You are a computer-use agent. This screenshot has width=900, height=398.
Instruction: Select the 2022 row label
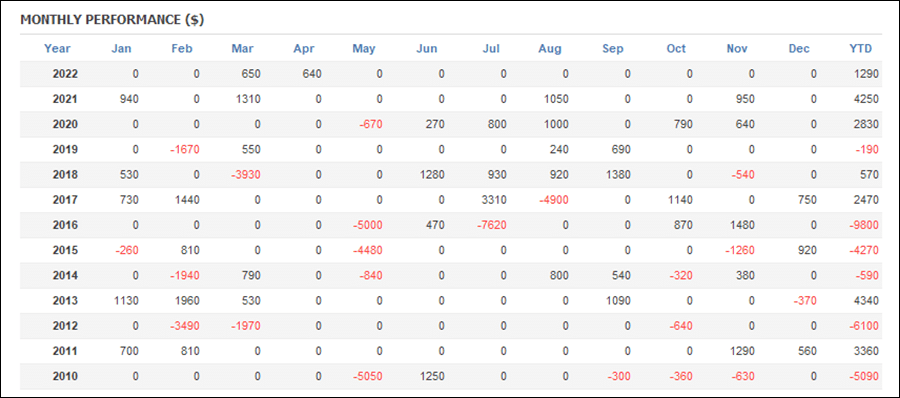click(65, 74)
